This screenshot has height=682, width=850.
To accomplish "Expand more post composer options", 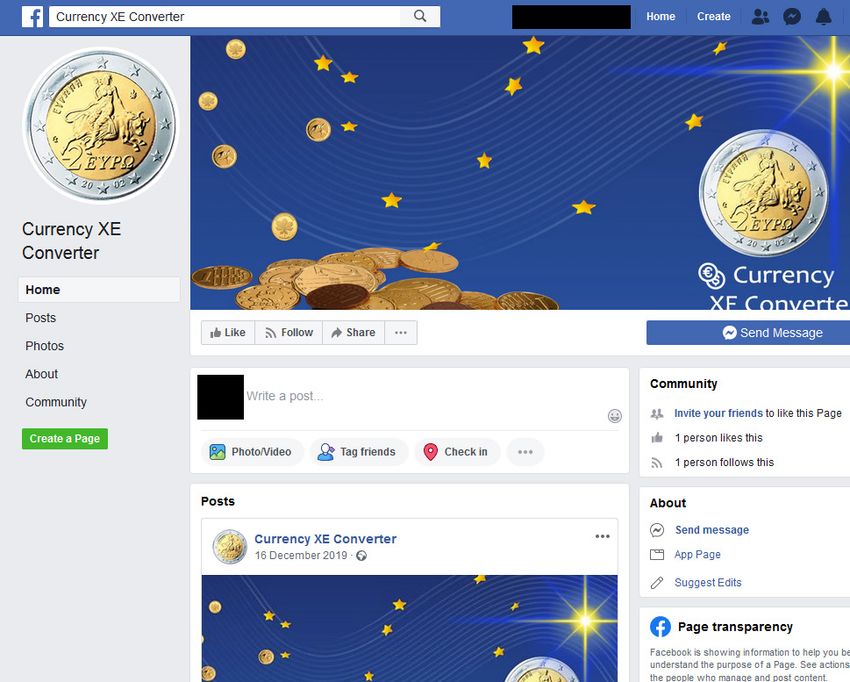I will click(x=525, y=452).
